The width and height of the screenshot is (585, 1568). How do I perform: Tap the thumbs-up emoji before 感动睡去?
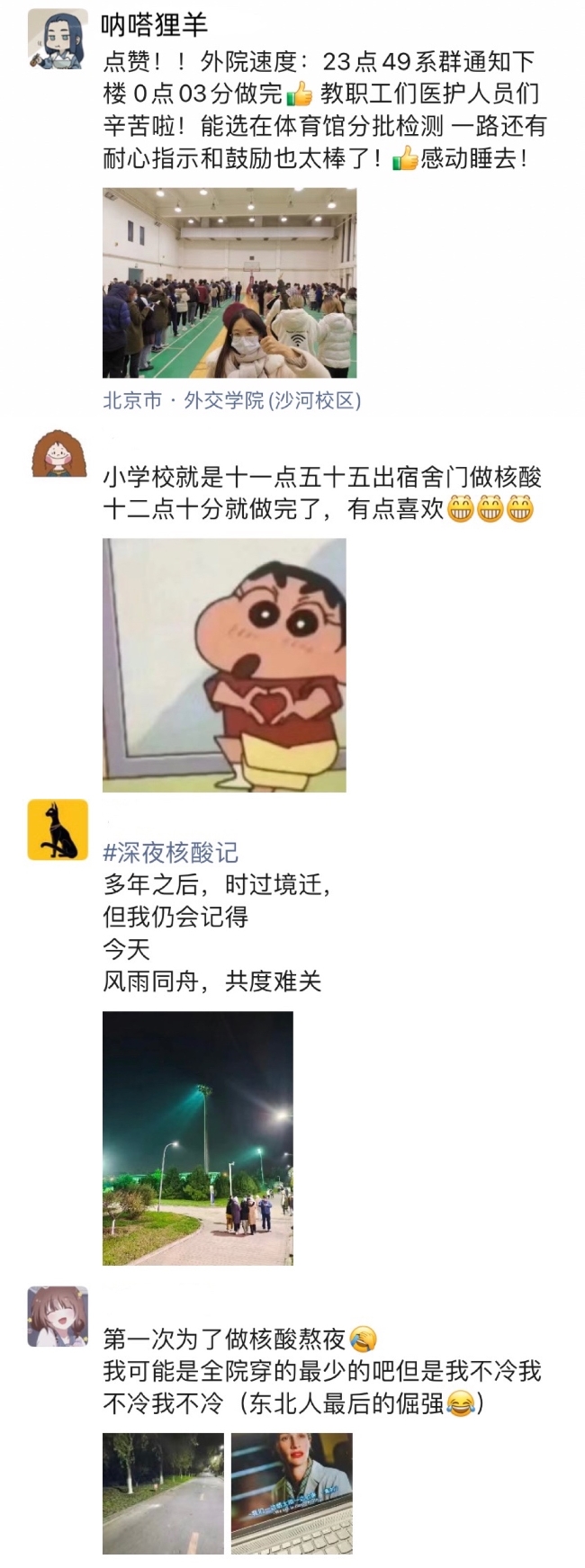point(405,159)
